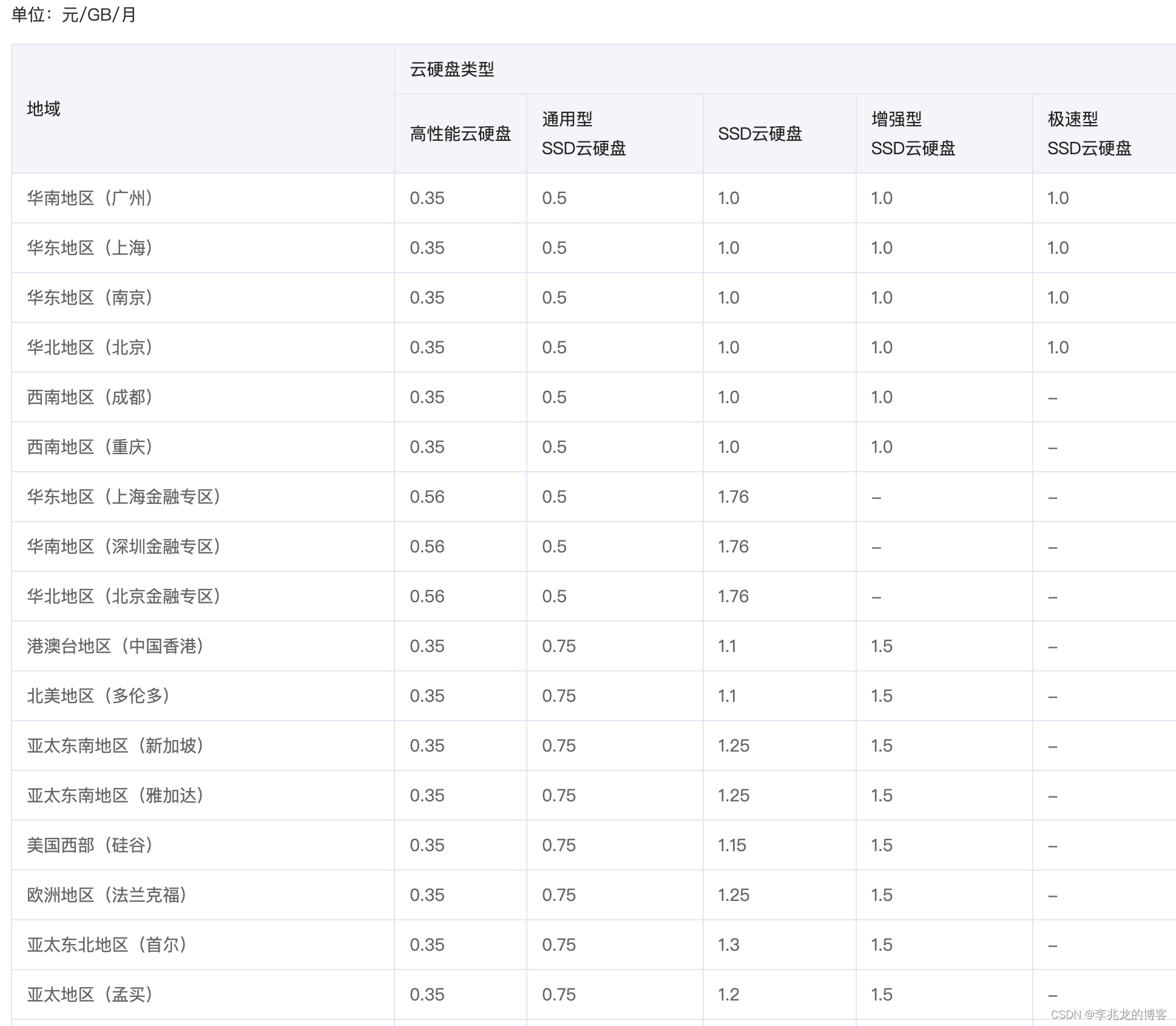The width and height of the screenshot is (1176, 1026).
Task: Click the 1.2 price in 孟买 row
Action: (x=729, y=994)
